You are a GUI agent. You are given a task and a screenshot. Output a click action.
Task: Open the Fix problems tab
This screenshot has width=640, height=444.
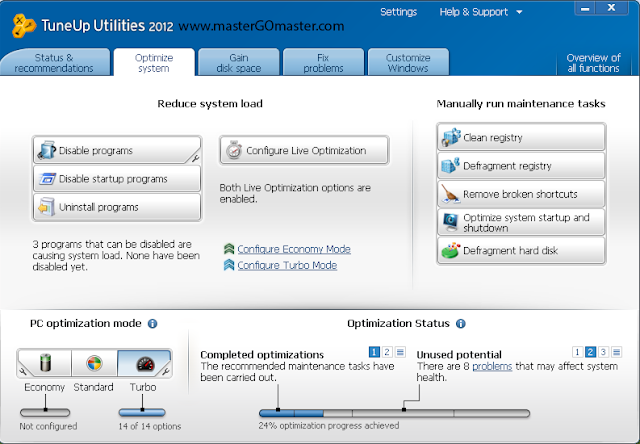tap(323, 62)
